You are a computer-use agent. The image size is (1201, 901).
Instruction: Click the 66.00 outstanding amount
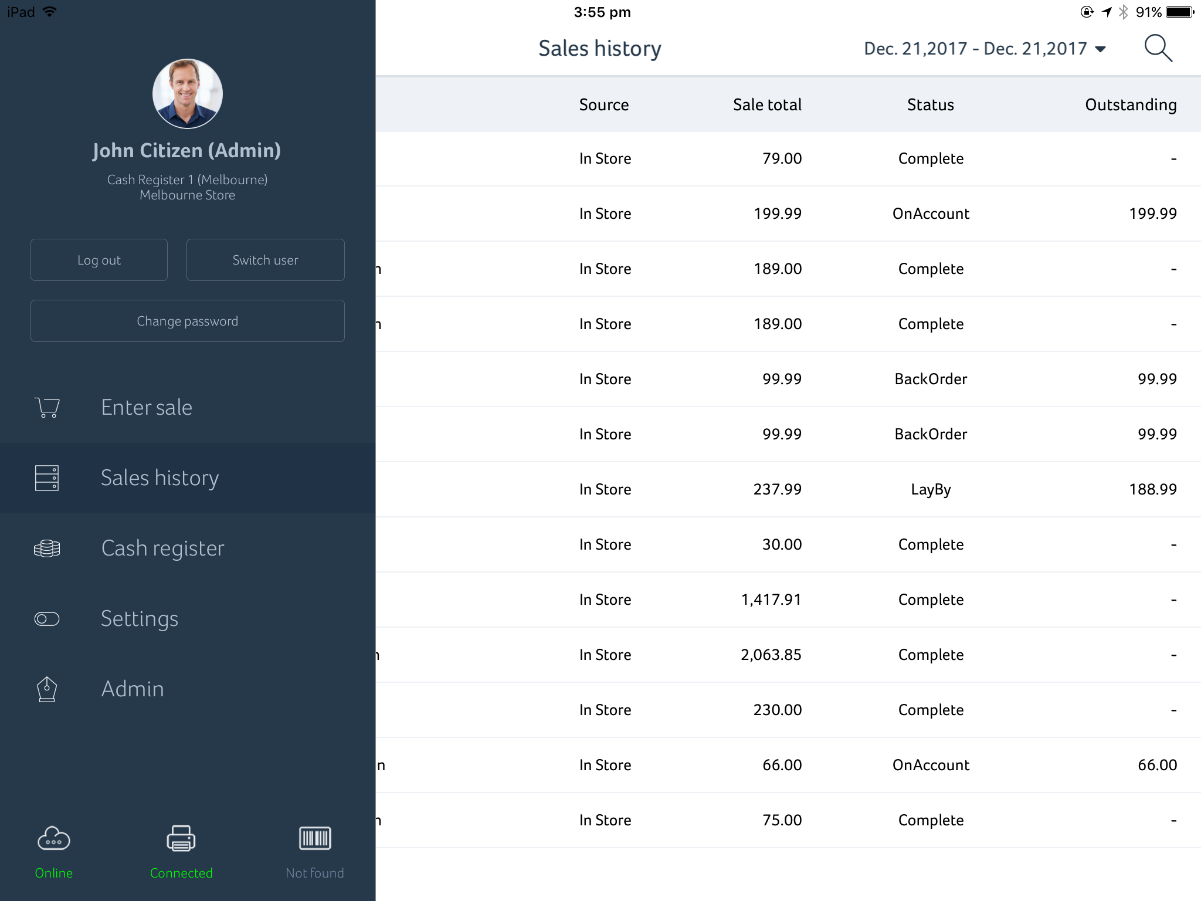pos(1157,765)
